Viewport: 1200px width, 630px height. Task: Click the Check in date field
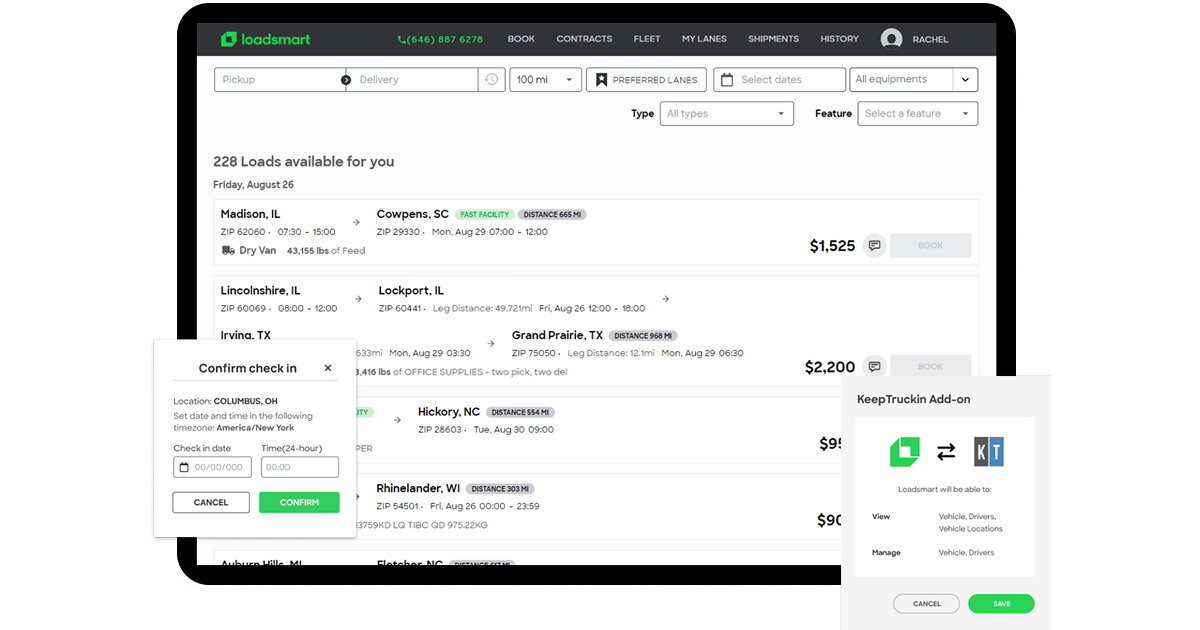pos(212,467)
